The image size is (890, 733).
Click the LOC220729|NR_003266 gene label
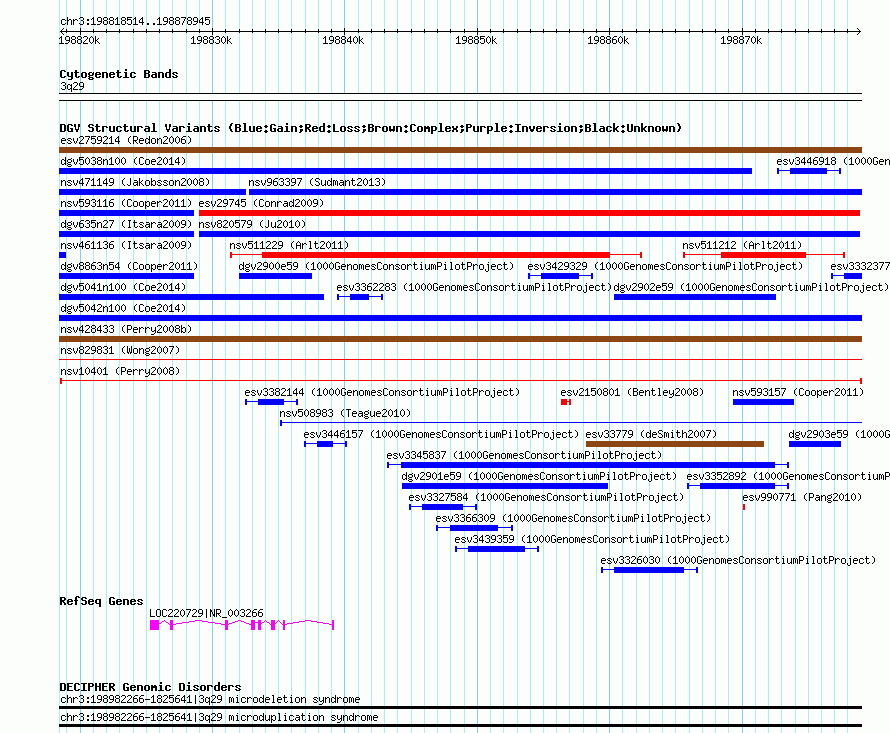[206, 613]
